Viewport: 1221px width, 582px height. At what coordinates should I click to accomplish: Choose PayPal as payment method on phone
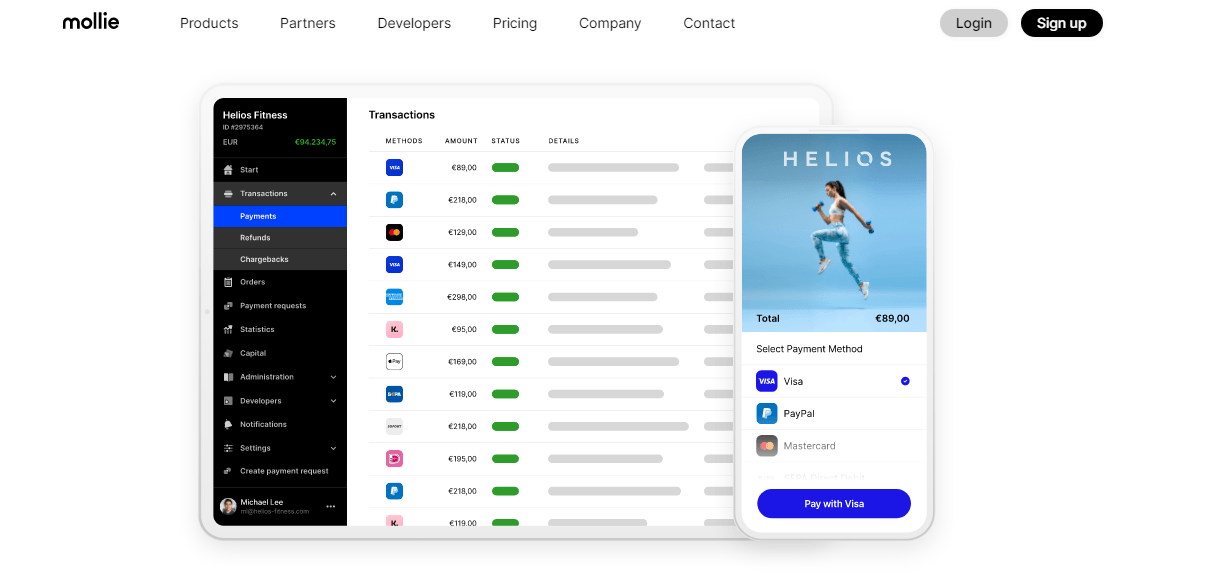tap(799, 413)
